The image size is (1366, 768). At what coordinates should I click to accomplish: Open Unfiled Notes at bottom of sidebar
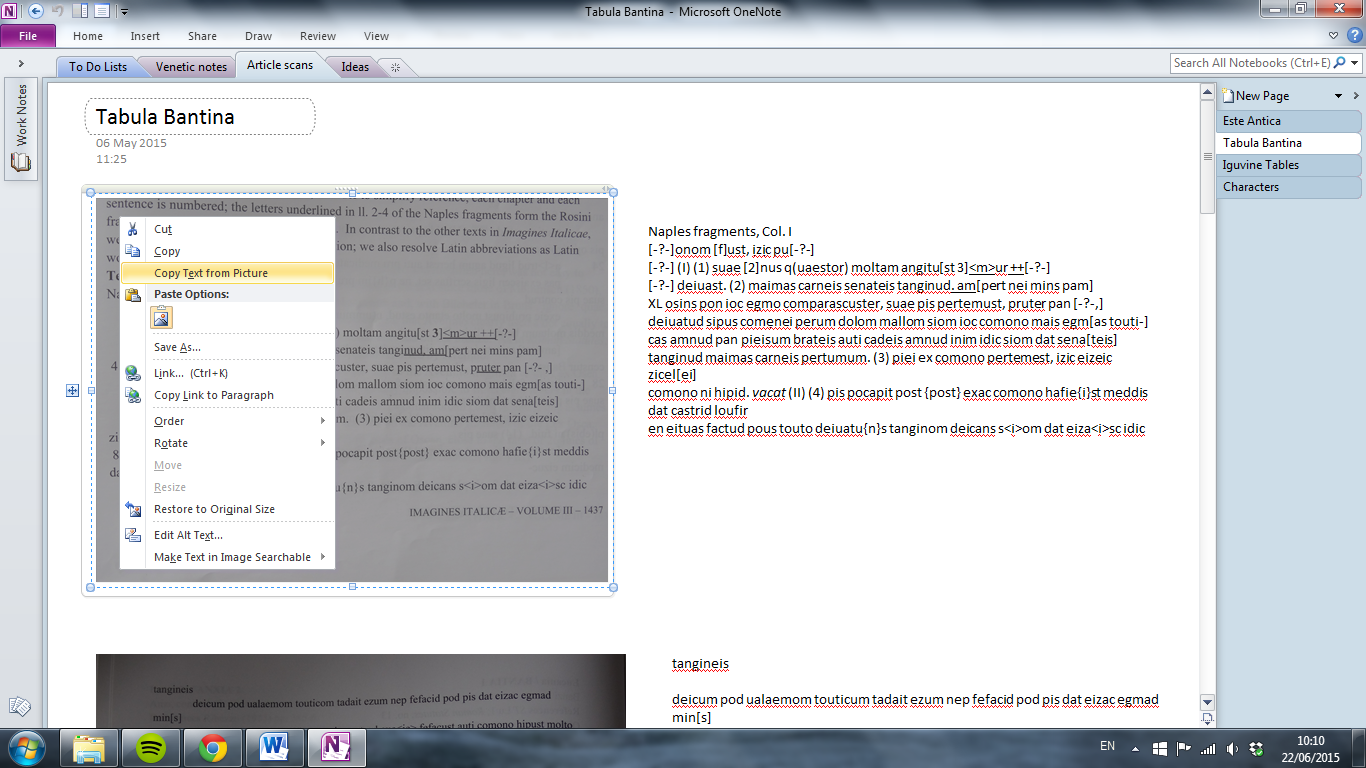tap(19, 707)
